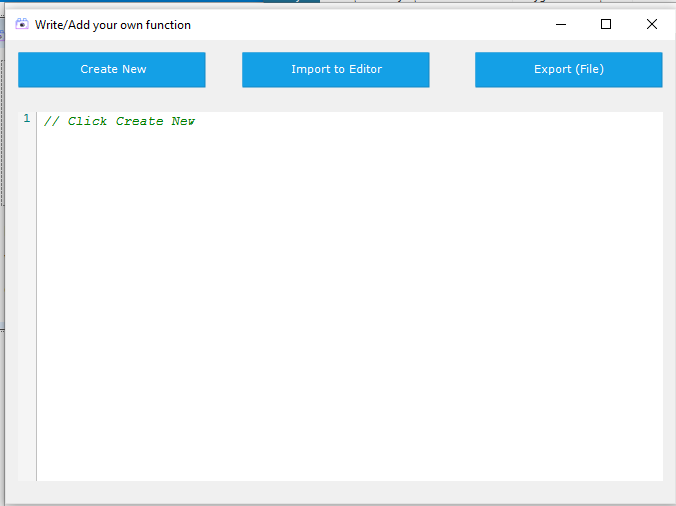Image resolution: width=676 pixels, height=506 pixels.
Task: Place cursor on "New" in the code comment
Action: (x=183, y=121)
